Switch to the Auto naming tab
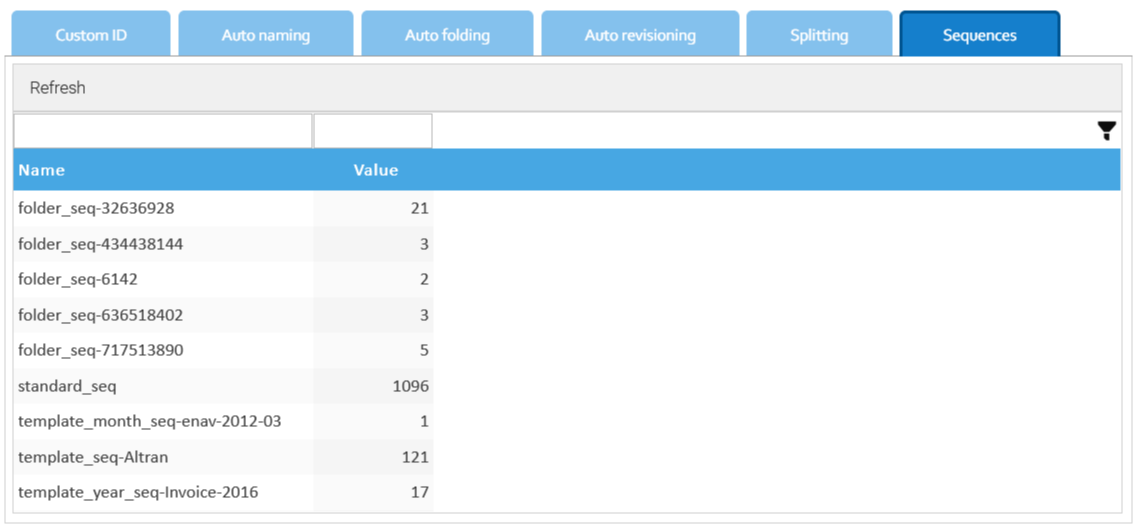Viewport: 1137px width, 528px height. click(x=266, y=34)
